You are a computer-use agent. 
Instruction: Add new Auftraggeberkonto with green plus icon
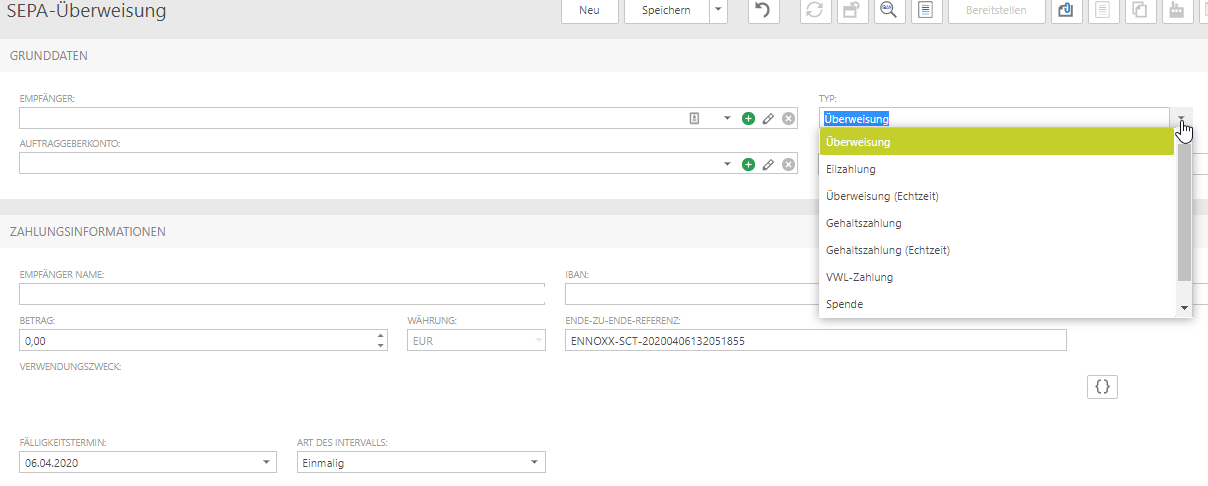pos(748,164)
